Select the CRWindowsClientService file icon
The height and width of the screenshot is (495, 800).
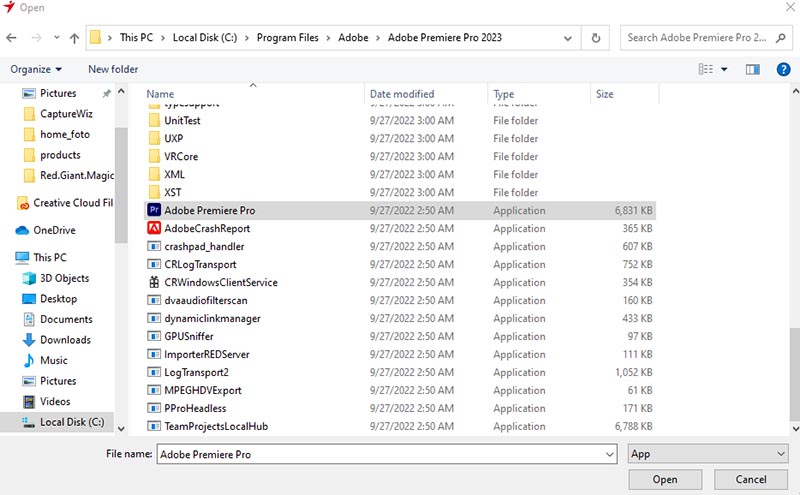[154, 282]
